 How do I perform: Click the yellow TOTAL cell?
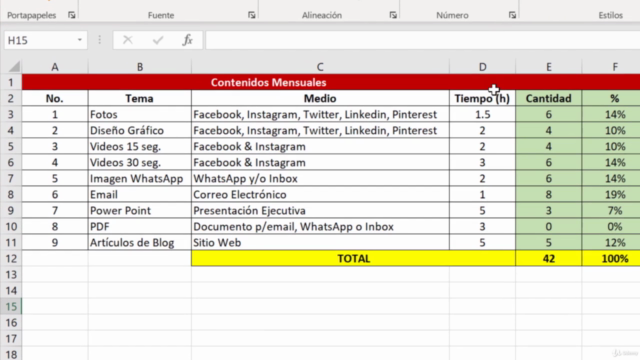pos(353,258)
